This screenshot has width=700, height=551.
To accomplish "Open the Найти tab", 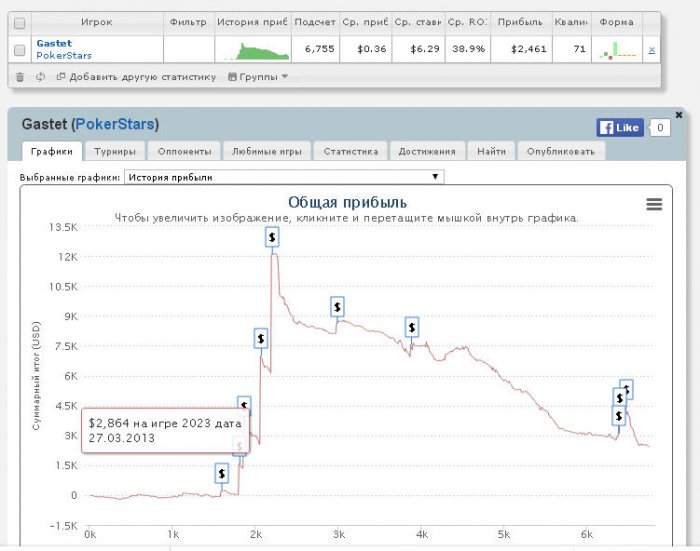I will (x=492, y=151).
